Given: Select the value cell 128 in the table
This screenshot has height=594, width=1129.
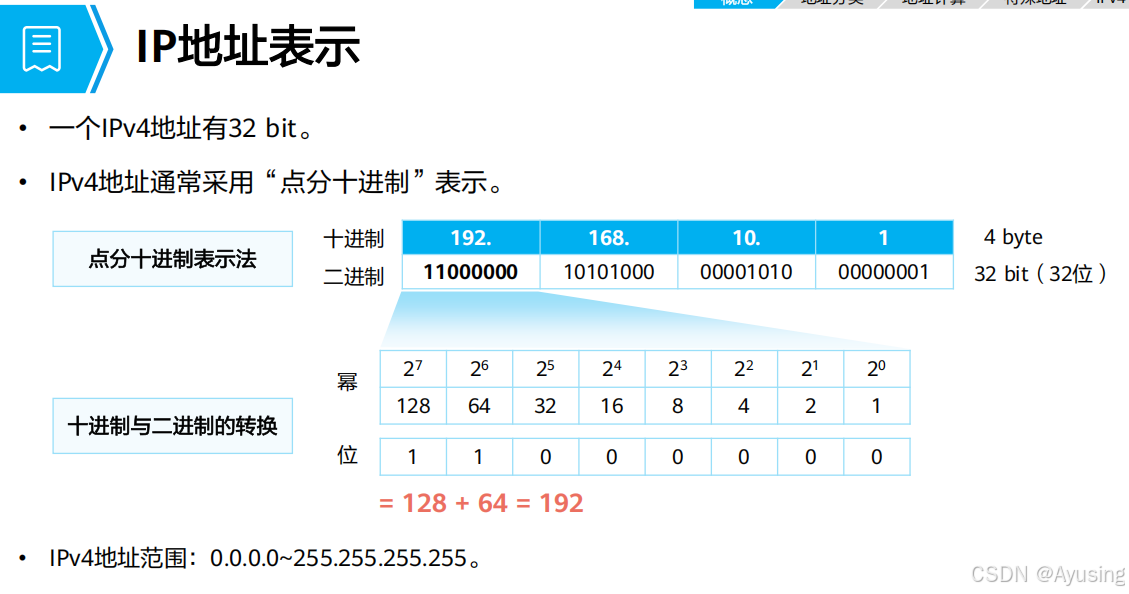Looking at the screenshot, I should pos(413,406).
